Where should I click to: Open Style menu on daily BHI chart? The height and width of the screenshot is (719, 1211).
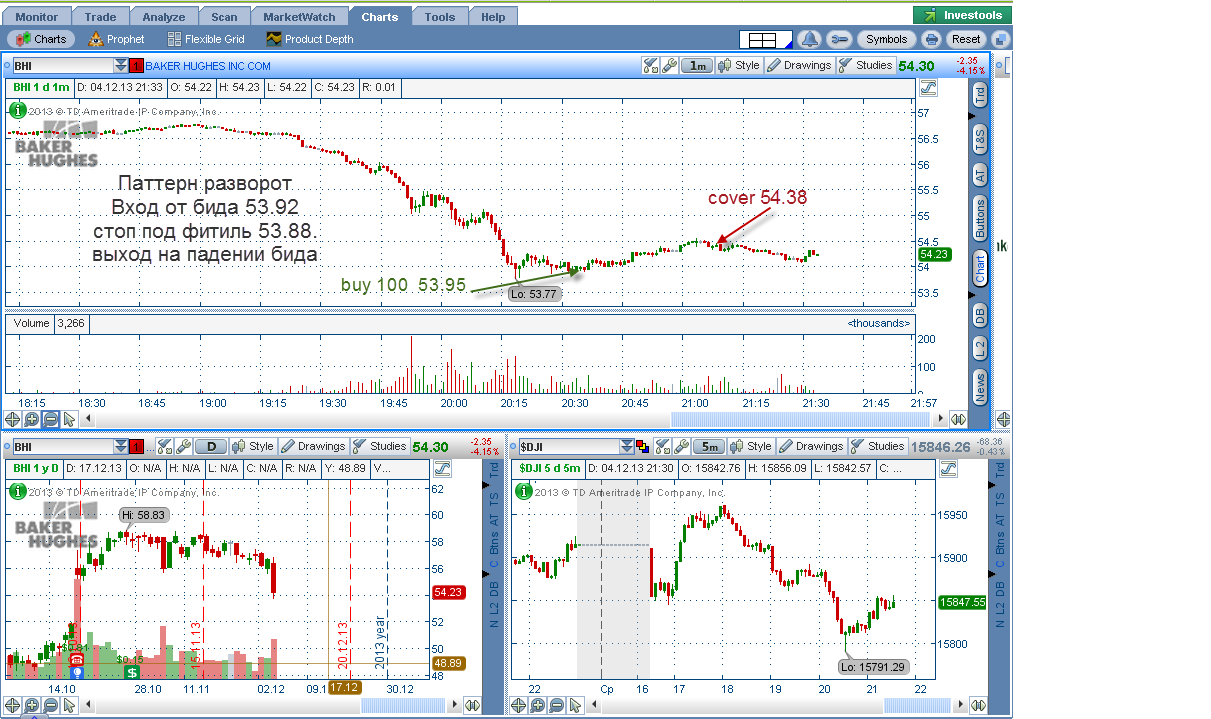254,446
